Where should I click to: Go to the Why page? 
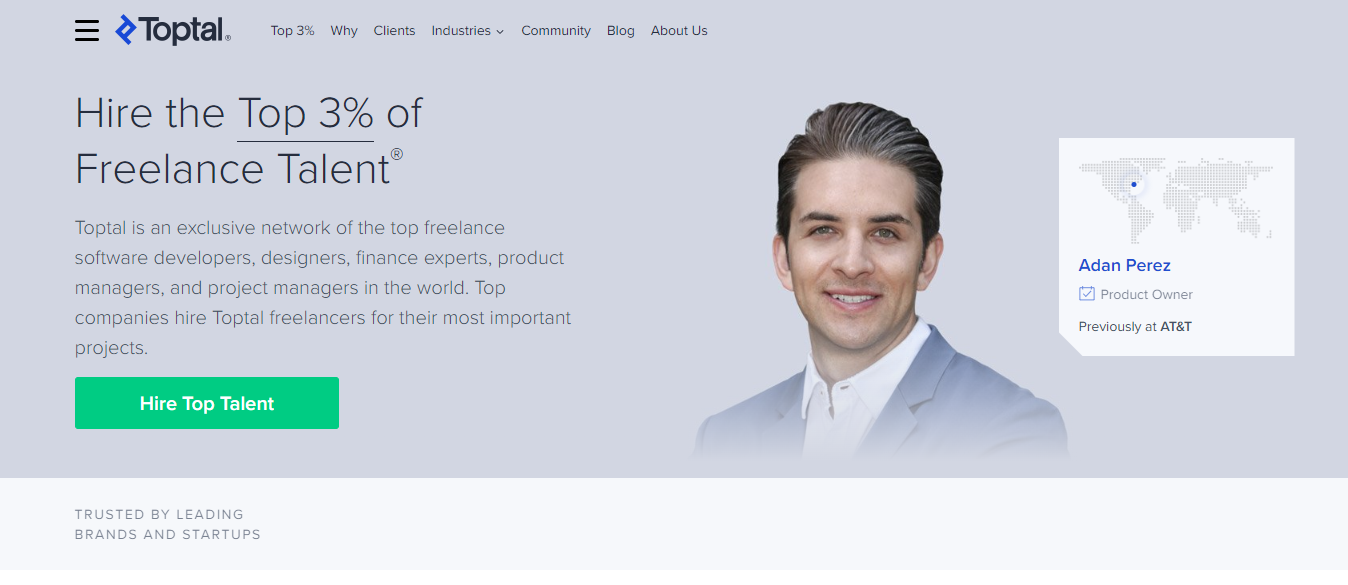[x=344, y=31]
